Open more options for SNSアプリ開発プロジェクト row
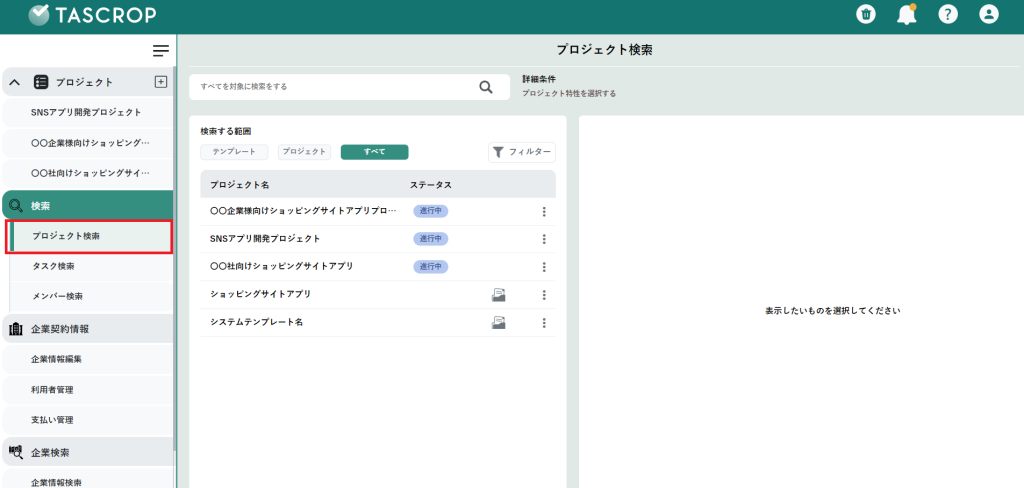The height and width of the screenshot is (488, 1024). pyautogui.click(x=544, y=239)
